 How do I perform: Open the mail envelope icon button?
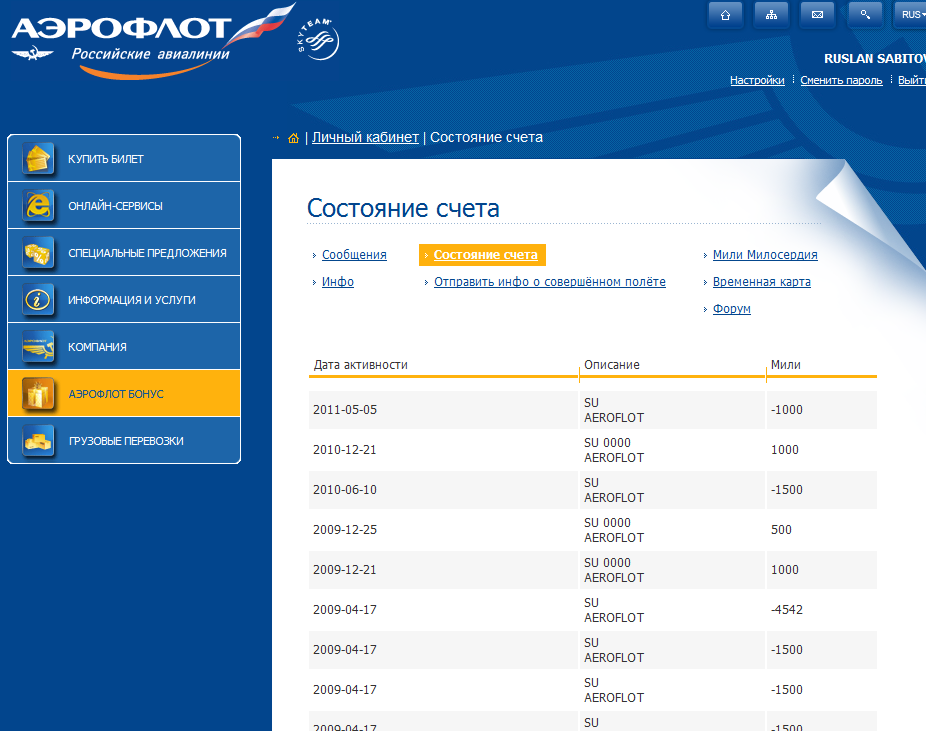pyautogui.click(x=817, y=15)
